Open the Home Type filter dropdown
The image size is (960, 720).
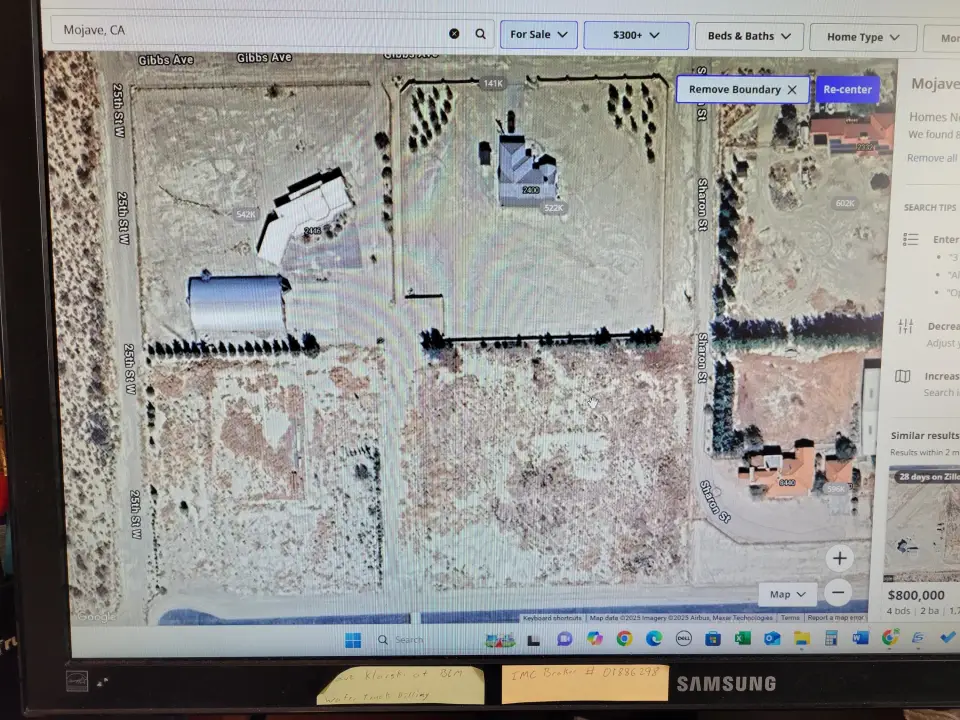[863, 38]
